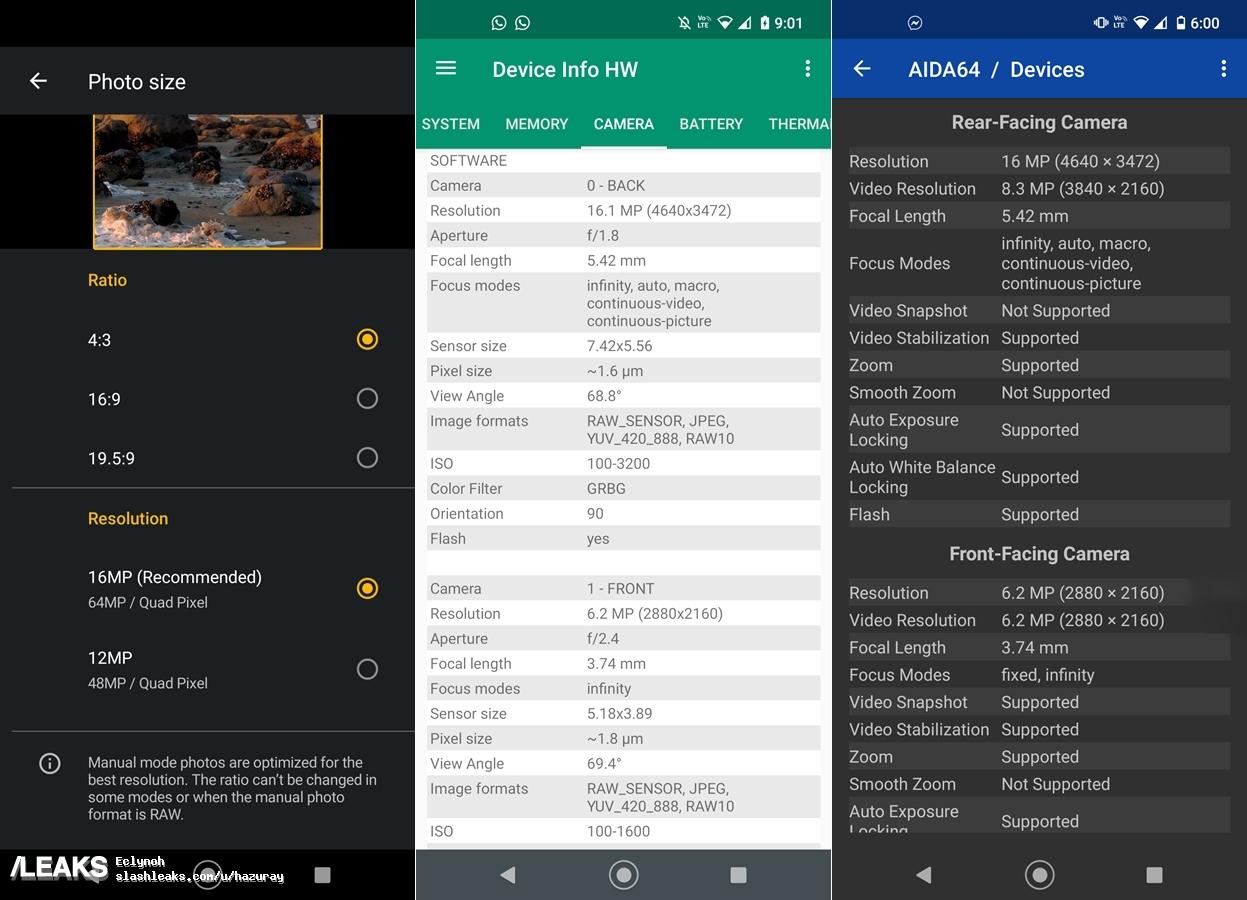This screenshot has width=1247, height=900.
Task: Tap the Wi-Fi icon beside the 9:01 clock
Action: point(725,23)
